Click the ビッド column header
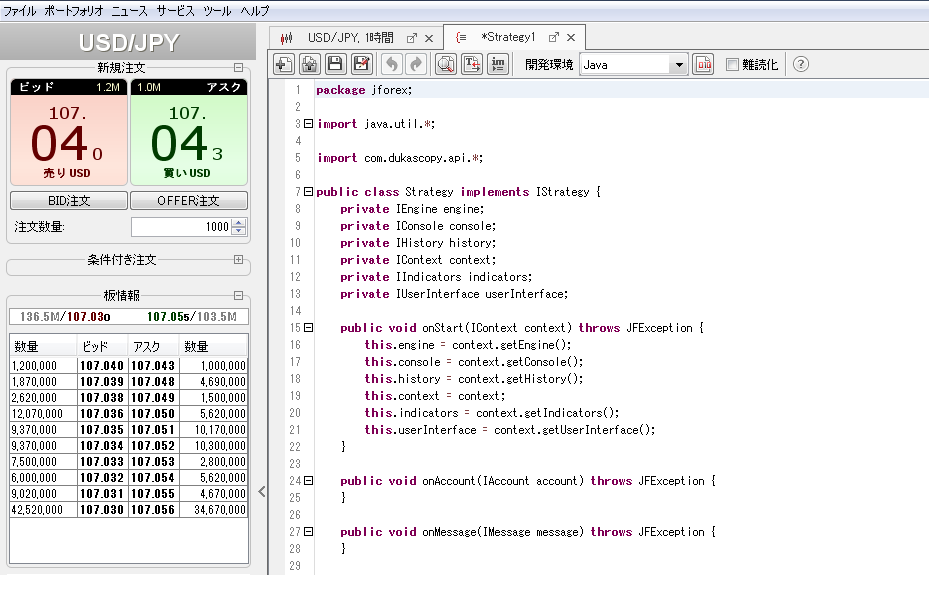Image resolution: width=929 pixels, height=614 pixels. coord(102,347)
